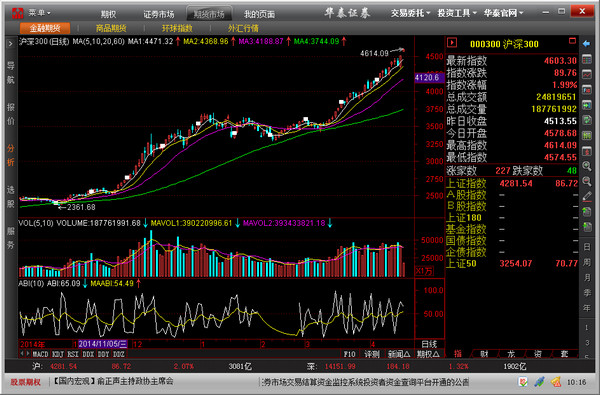Zoom out with the red magnifier
Viewport: 600px width, 395px height.
click(587, 181)
